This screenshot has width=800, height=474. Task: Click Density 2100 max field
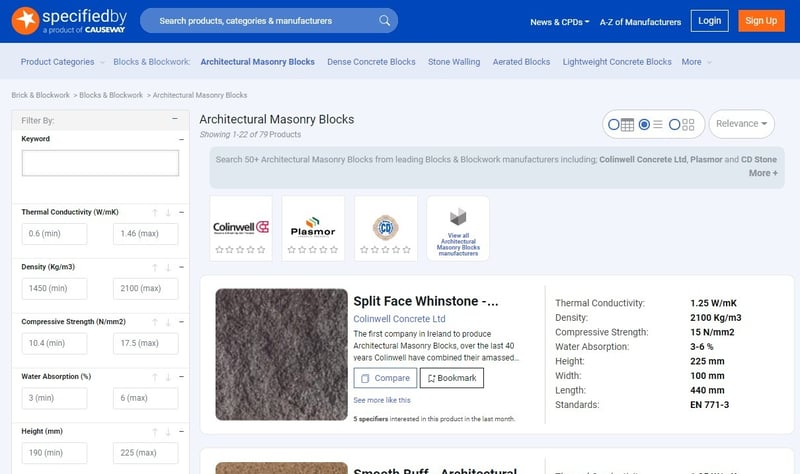pyautogui.click(x=145, y=288)
